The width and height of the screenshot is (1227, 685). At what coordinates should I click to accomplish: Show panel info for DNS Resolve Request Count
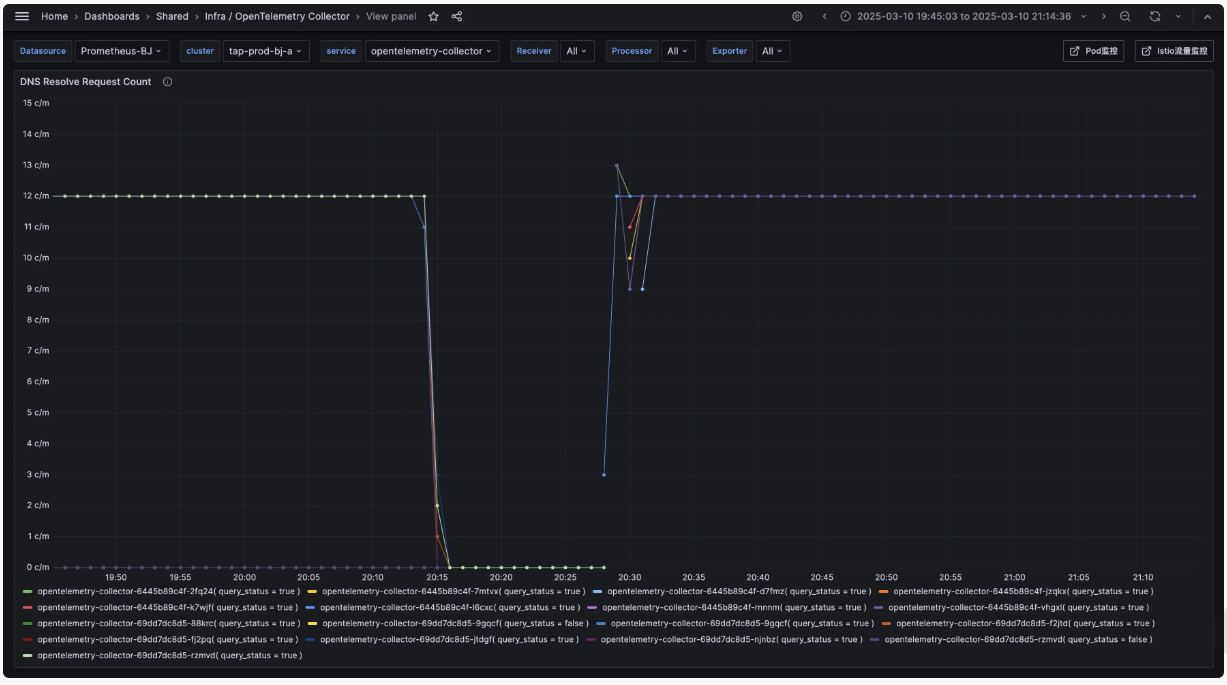[x=167, y=82]
